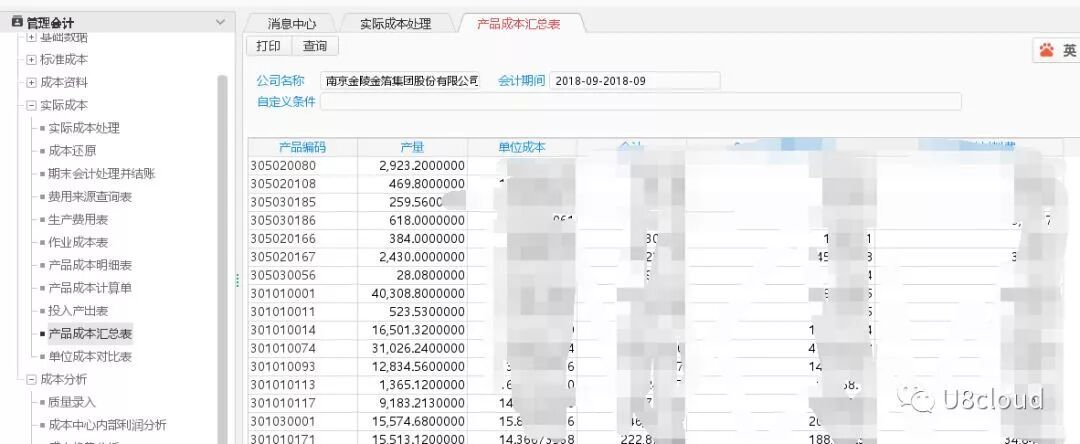Open 费用来源查询表 in the tree
Screen dimensions: 1080x444
coord(90,197)
